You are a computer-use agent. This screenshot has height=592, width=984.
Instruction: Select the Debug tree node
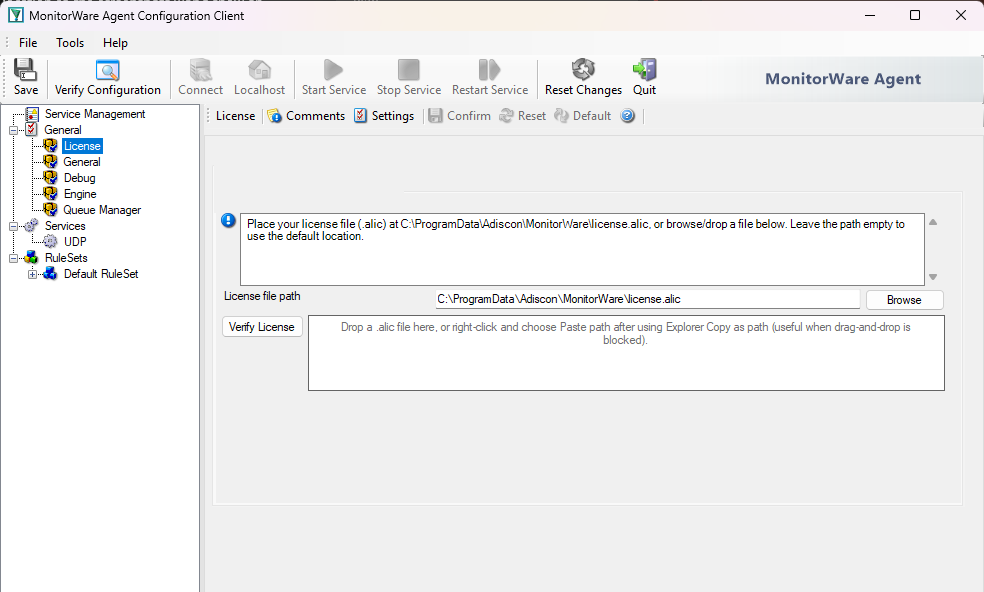click(79, 178)
